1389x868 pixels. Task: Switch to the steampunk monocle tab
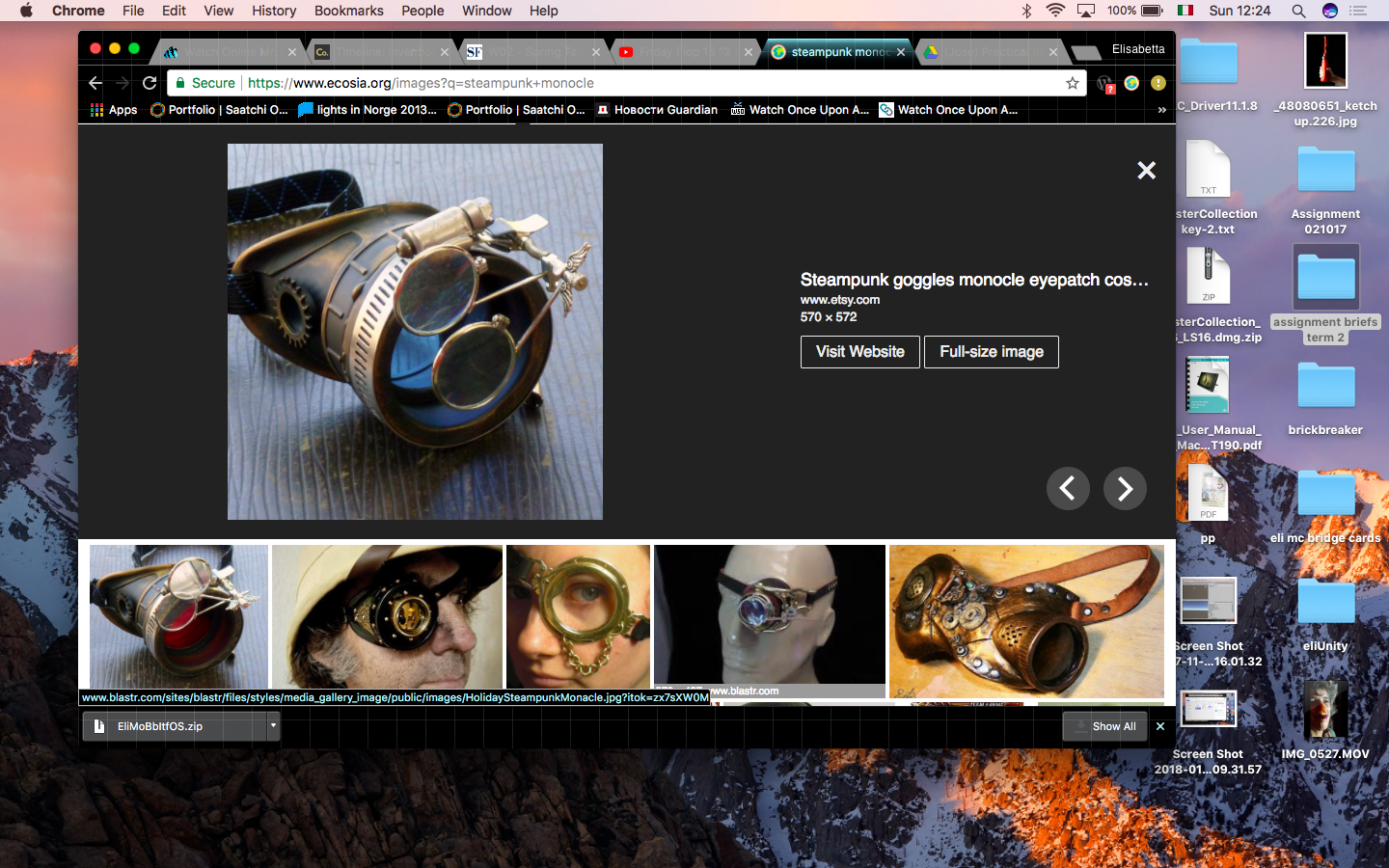pos(837,52)
